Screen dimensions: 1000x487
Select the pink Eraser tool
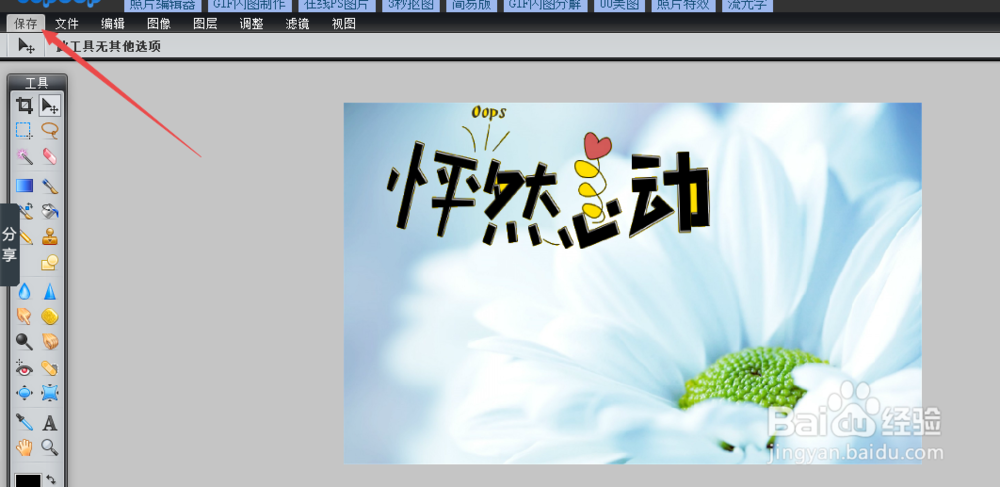pyautogui.click(x=50, y=156)
